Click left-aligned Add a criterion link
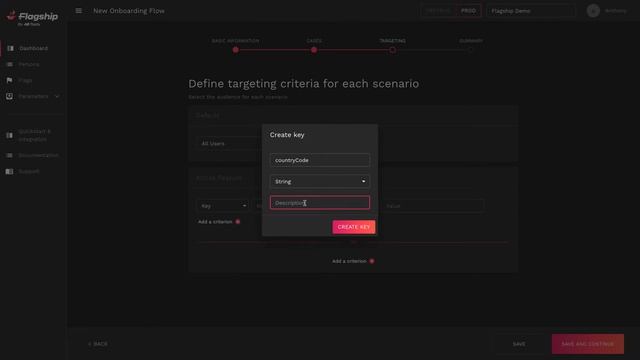Viewport: 640px width, 360px height. (215, 222)
